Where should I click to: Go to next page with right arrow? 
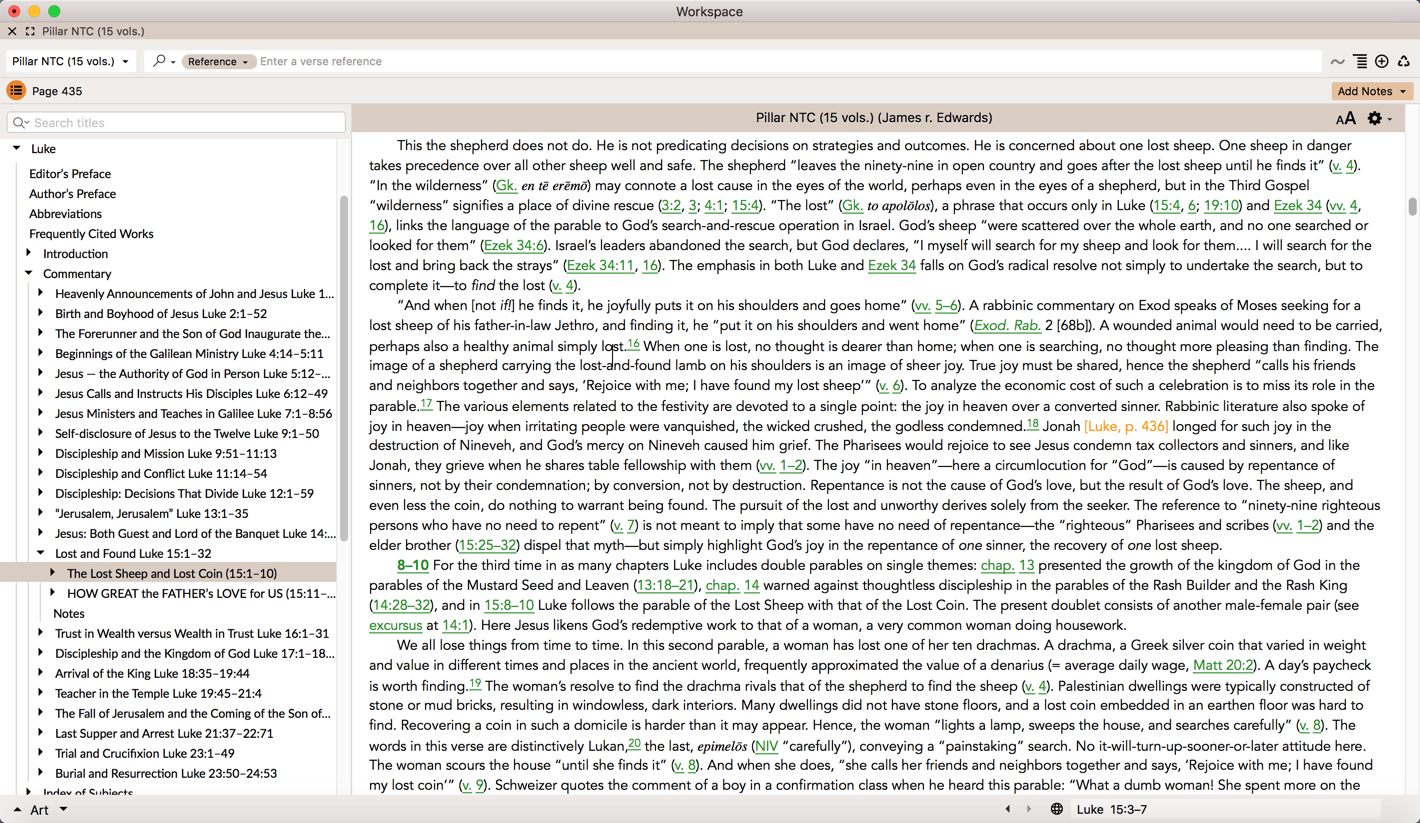click(x=1029, y=809)
